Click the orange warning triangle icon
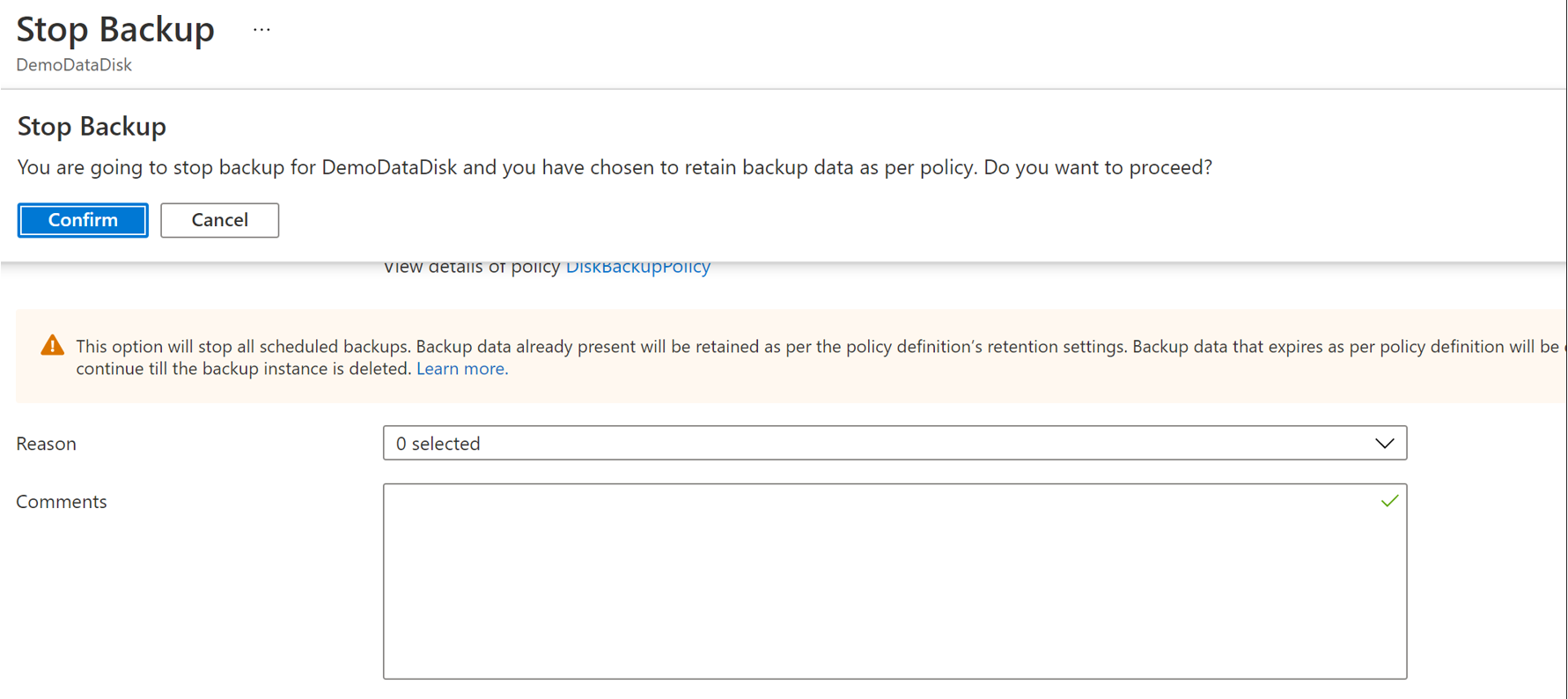1568x699 pixels. tap(53, 346)
